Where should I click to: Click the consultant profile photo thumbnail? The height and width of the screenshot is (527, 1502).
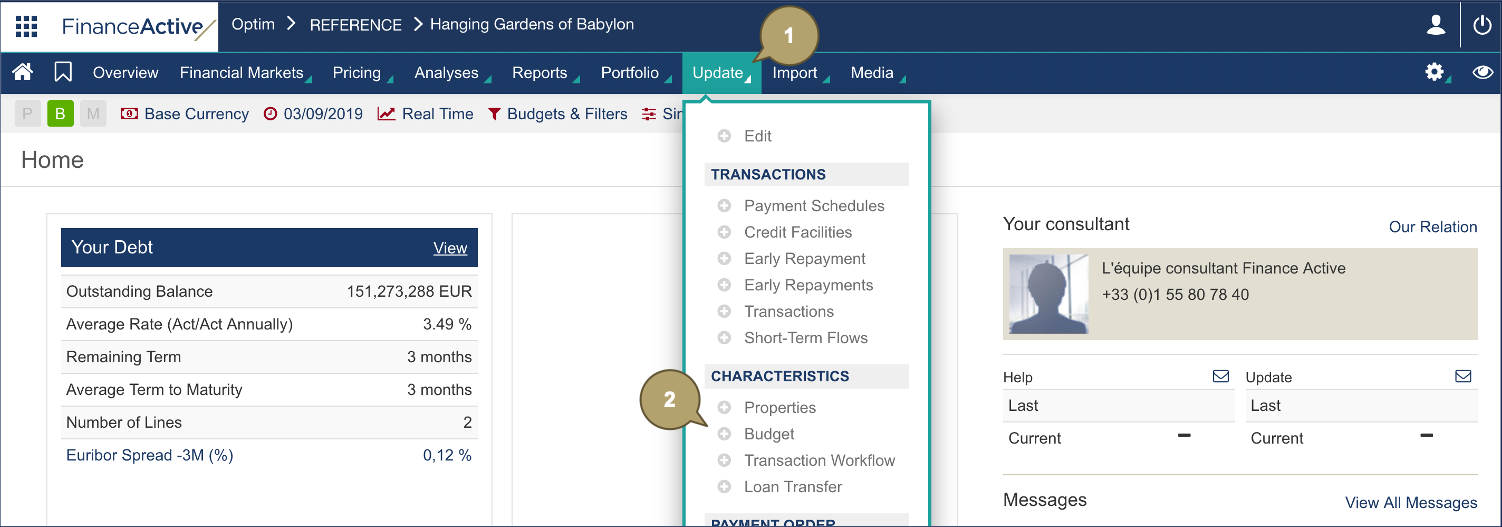tap(1047, 294)
